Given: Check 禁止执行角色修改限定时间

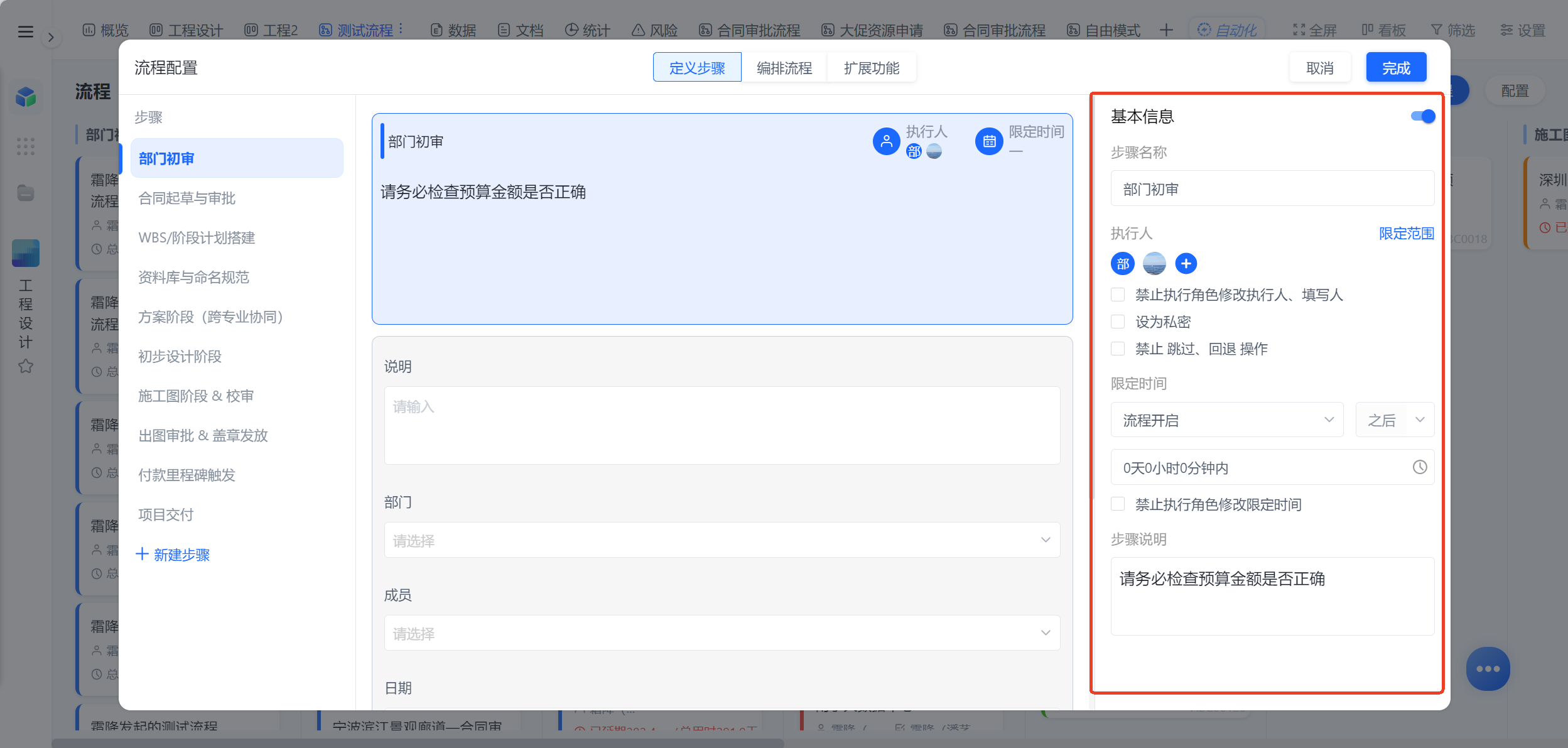Looking at the screenshot, I should pyautogui.click(x=1118, y=504).
